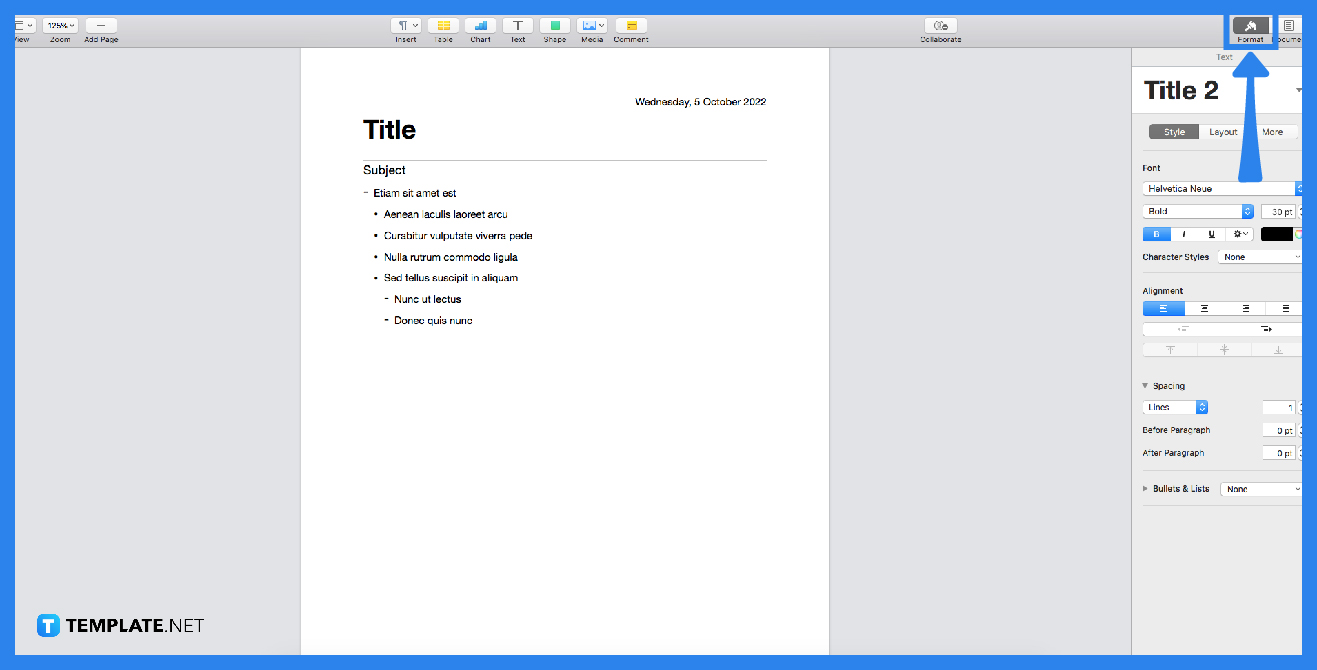Screen dimensions: 1317x670
Task: Open the Document sidebar
Action: pyautogui.click(x=1287, y=27)
